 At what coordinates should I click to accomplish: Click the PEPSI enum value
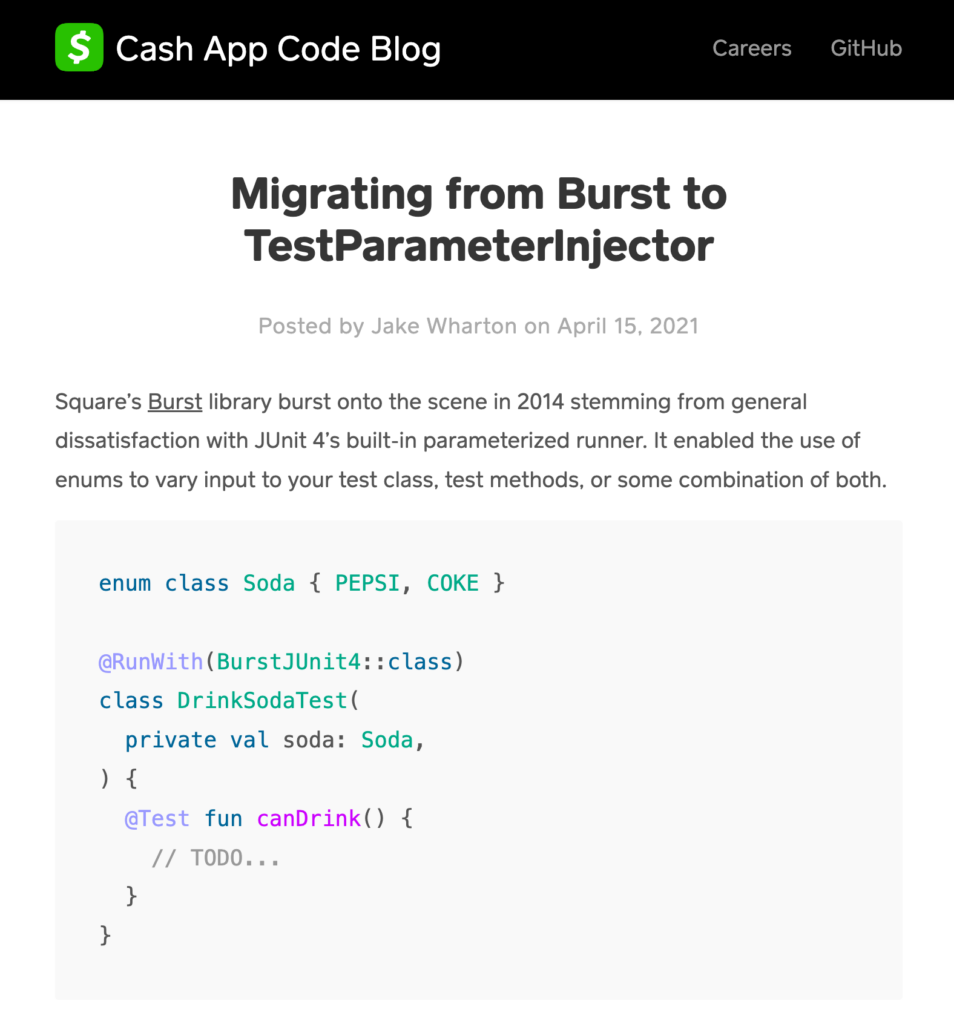367,583
